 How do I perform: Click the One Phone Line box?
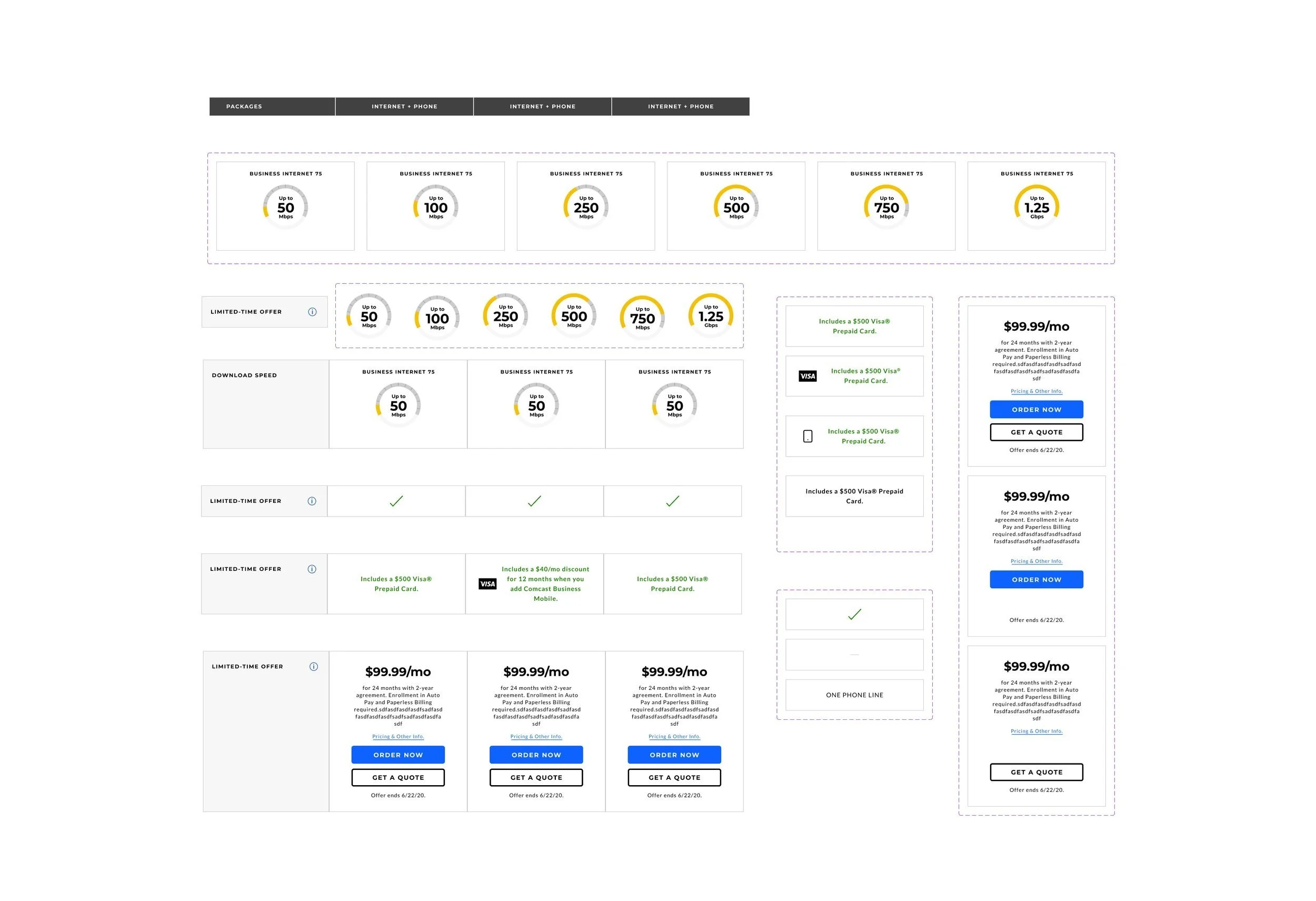point(854,695)
